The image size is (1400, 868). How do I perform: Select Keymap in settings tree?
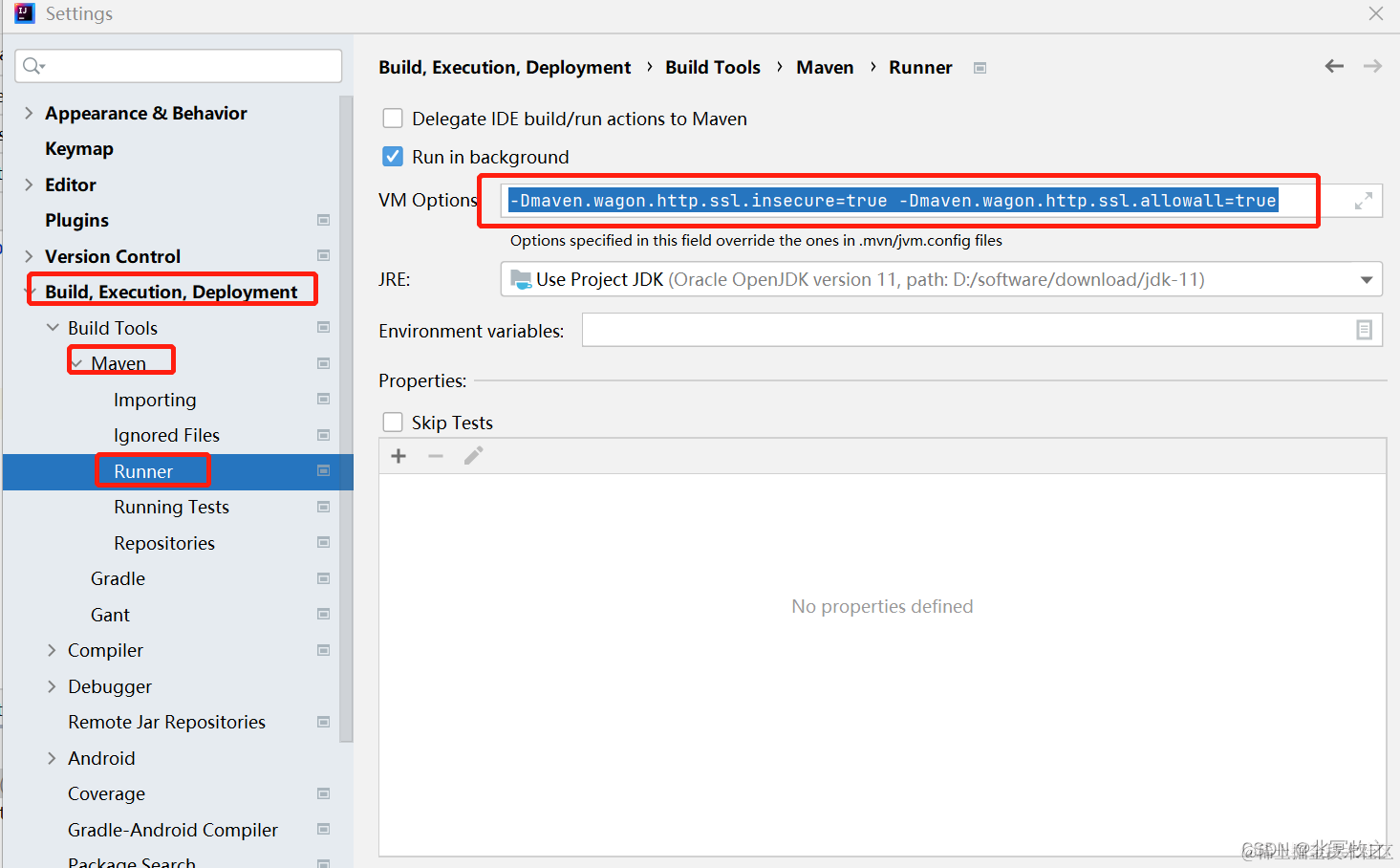click(79, 148)
